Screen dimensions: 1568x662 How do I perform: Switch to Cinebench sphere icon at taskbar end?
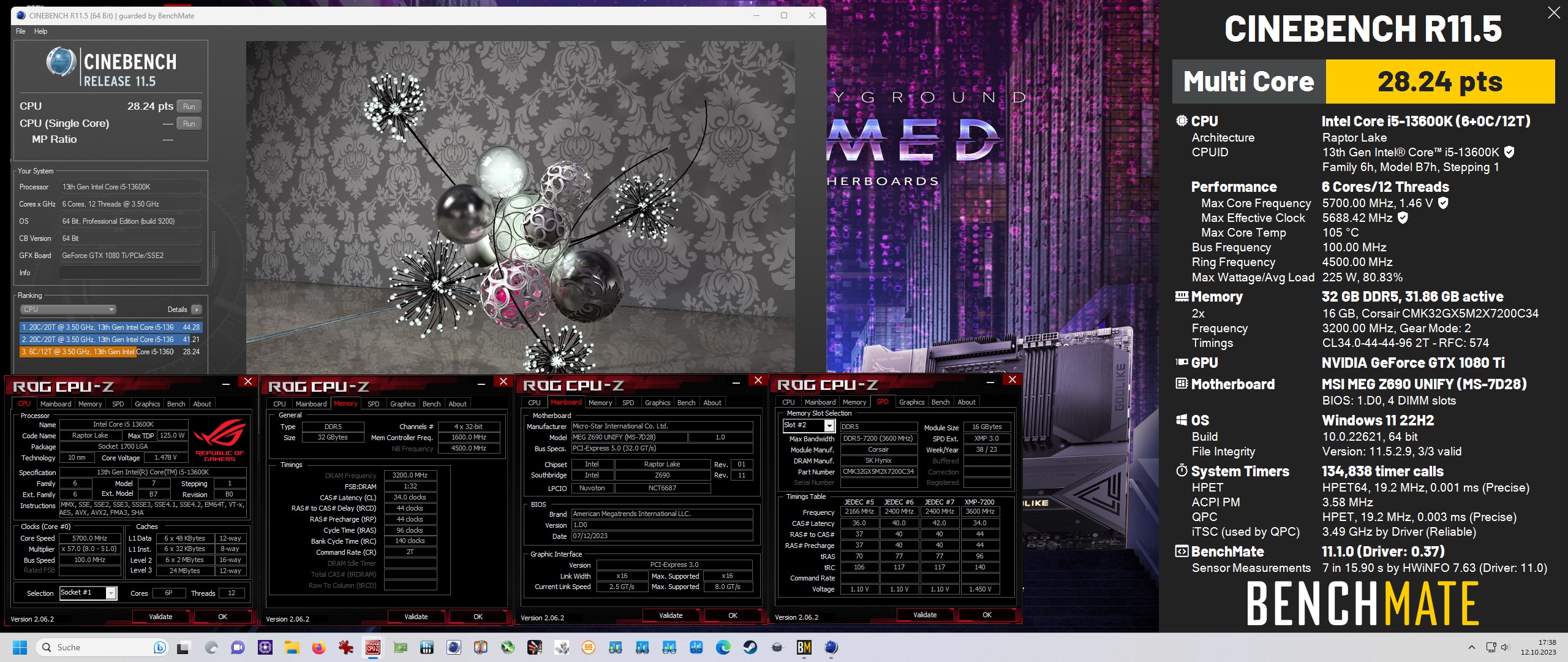(x=831, y=647)
